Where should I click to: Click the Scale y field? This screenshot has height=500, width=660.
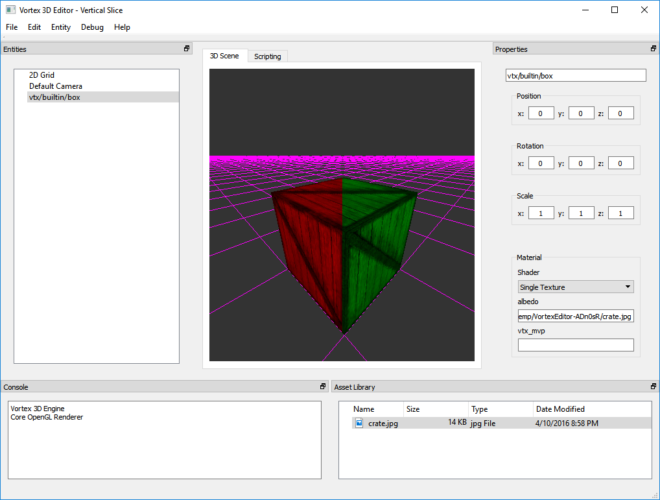click(x=581, y=213)
